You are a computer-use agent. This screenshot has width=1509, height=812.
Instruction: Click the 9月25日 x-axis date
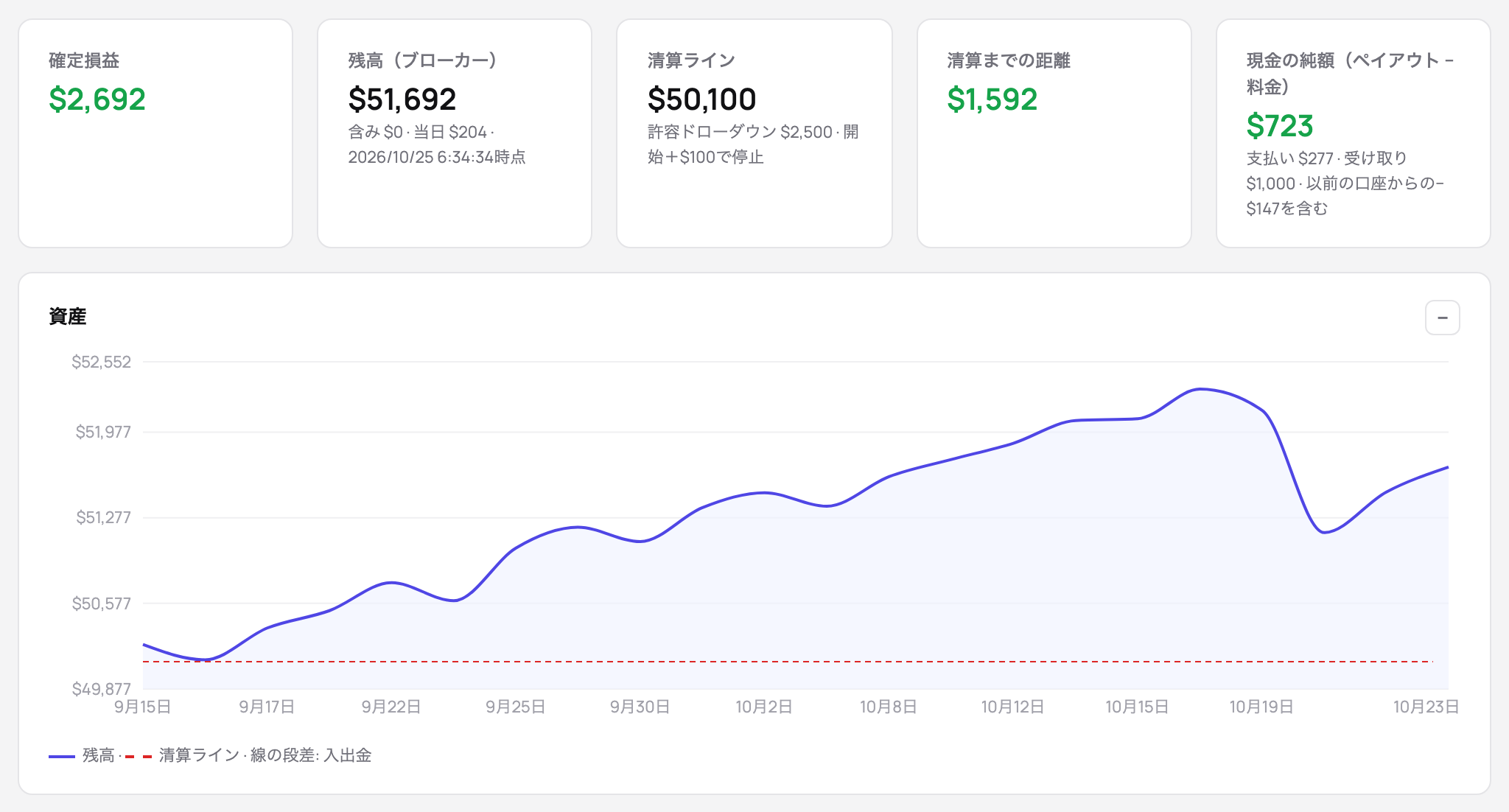point(516,707)
